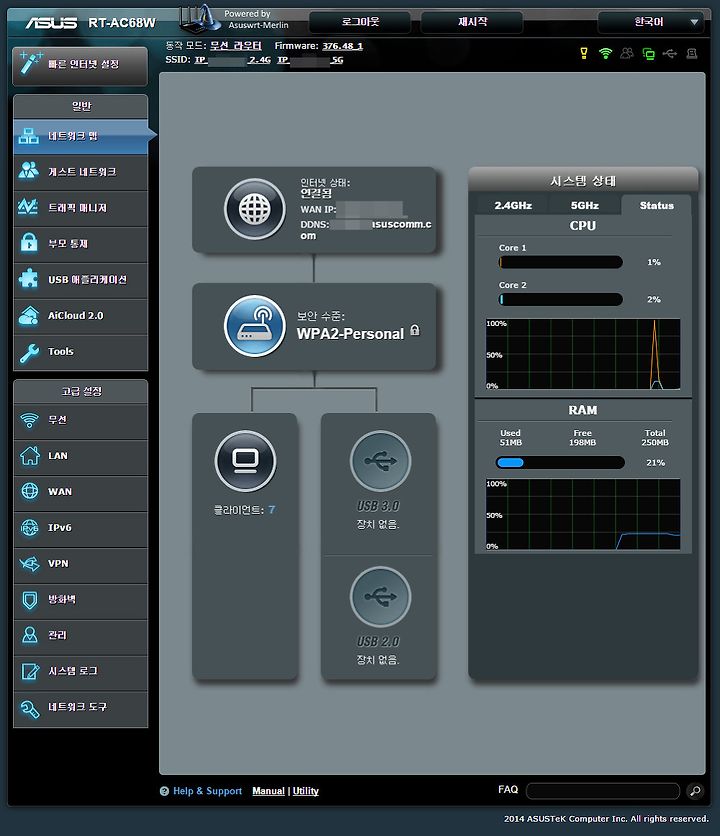Open the IPv6 globe icon
The width and height of the screenshot is (720, 836).
(x=30, y=527)
